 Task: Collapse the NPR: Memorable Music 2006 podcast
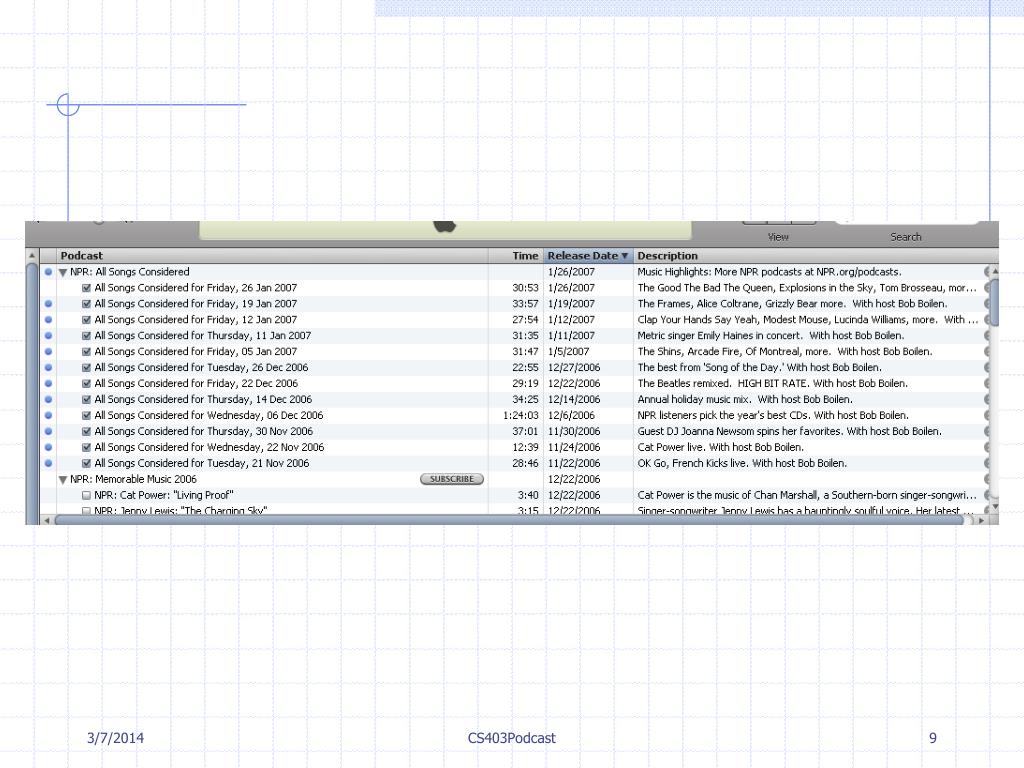(x=63, y=479)
